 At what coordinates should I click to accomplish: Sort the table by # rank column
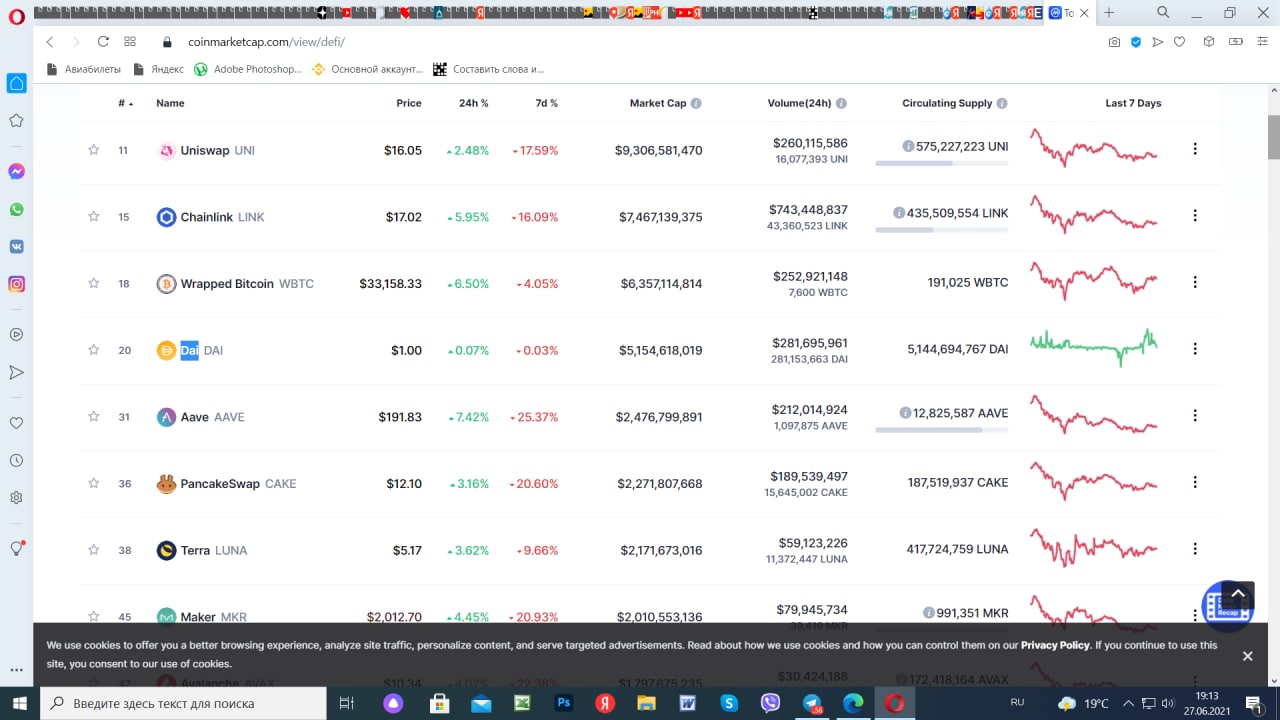pos(125,103)
